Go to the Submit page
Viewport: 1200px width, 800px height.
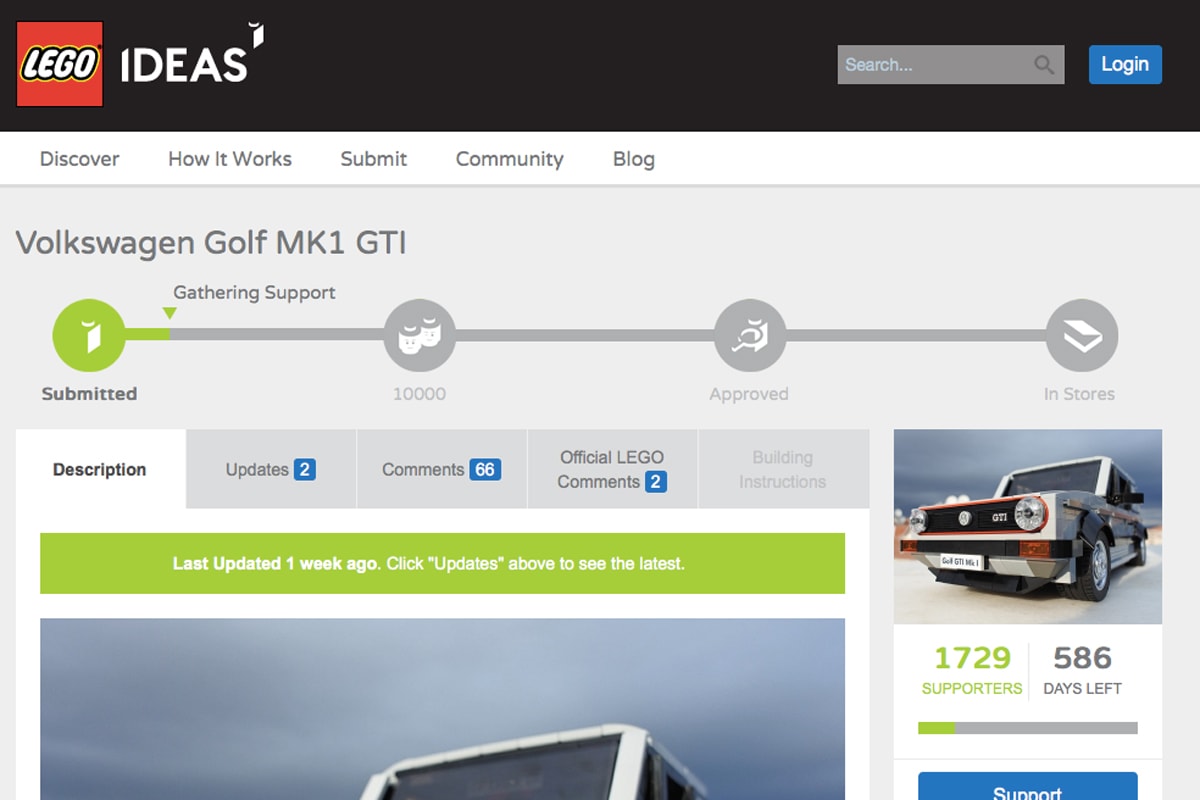pos(373,159)
